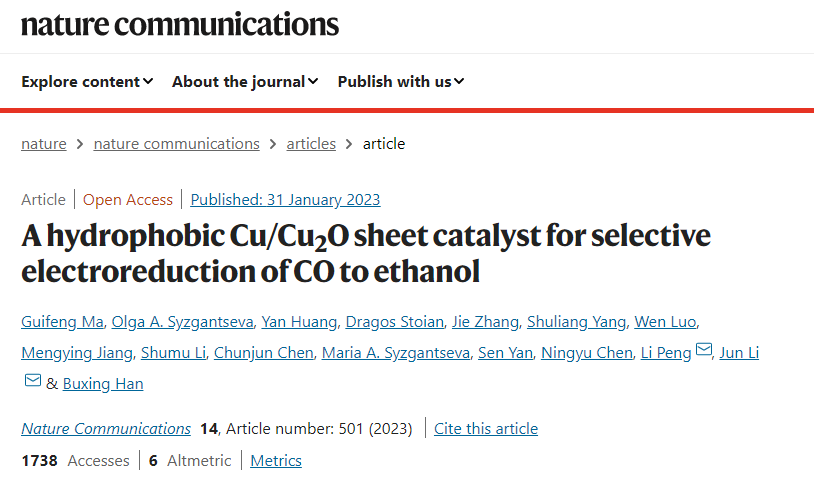Select author Jun Li
This screenshot has width=814, height=486.
click(739, 353)
